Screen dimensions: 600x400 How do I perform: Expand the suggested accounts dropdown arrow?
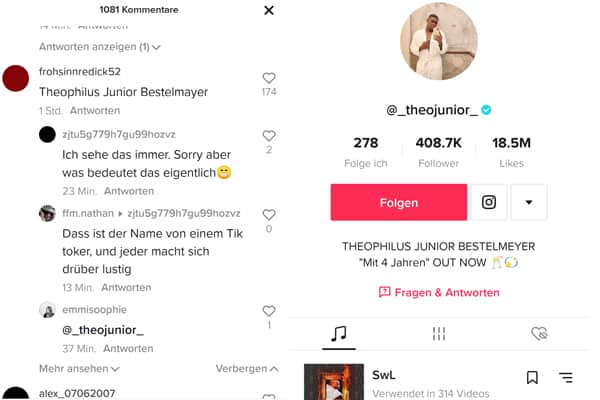point(529,202)
